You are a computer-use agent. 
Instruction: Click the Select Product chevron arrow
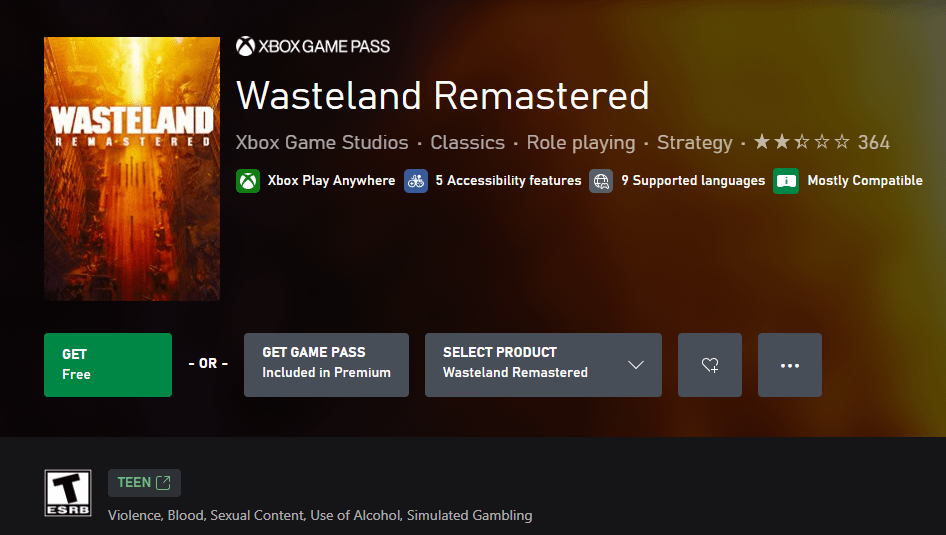pos(636,365)
